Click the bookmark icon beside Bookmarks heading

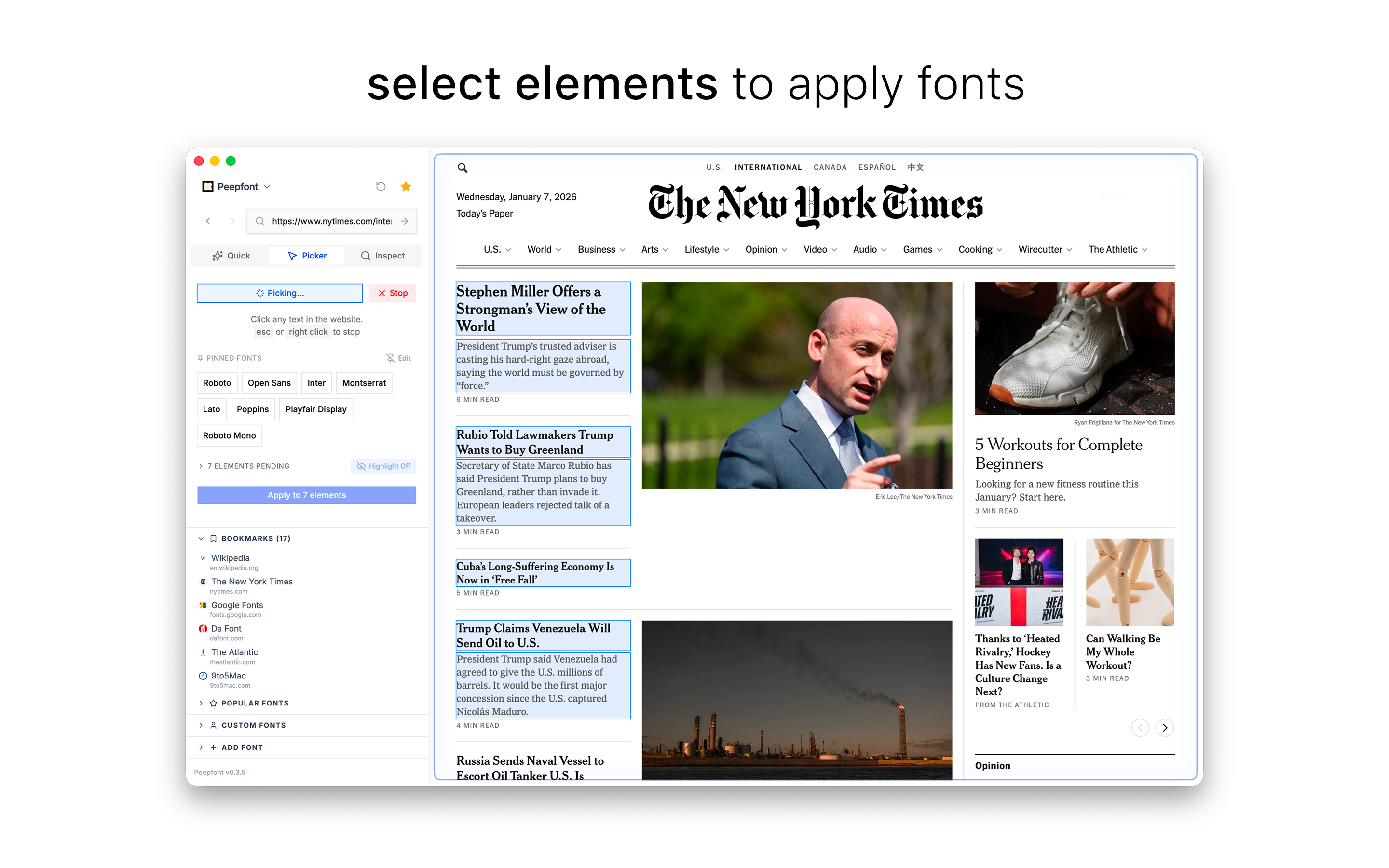pyautogui.click(x=214, y=539)
